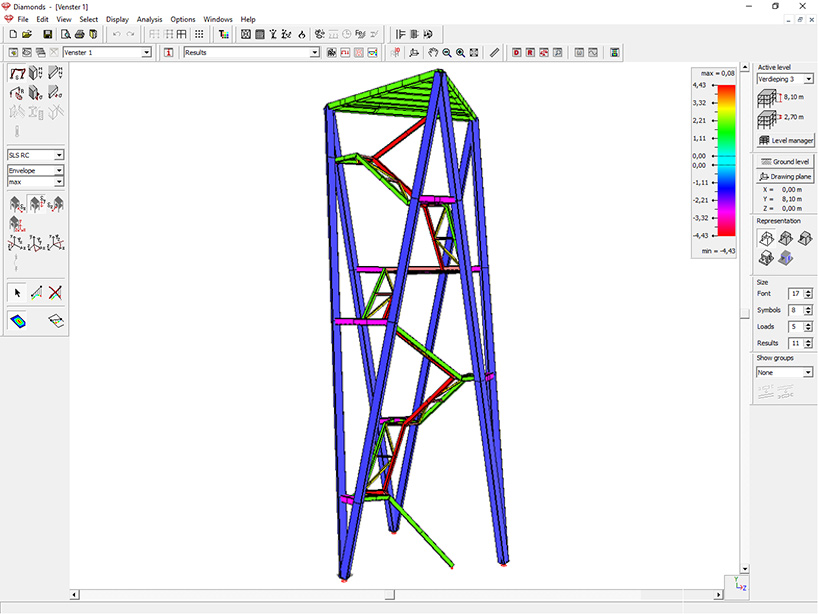Open the Select menu
The image size is (818, 614).
click(89, 19)
